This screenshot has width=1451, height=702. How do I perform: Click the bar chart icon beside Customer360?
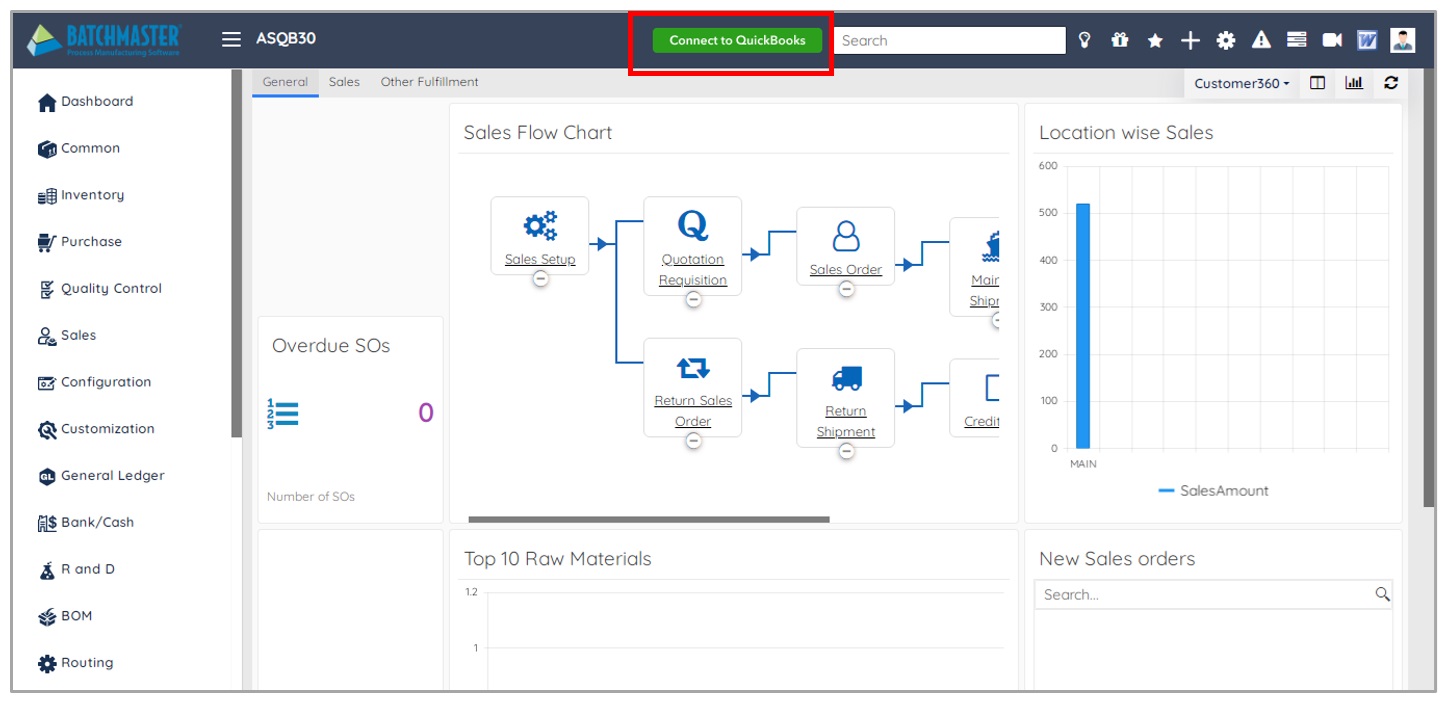[1354, 83]
